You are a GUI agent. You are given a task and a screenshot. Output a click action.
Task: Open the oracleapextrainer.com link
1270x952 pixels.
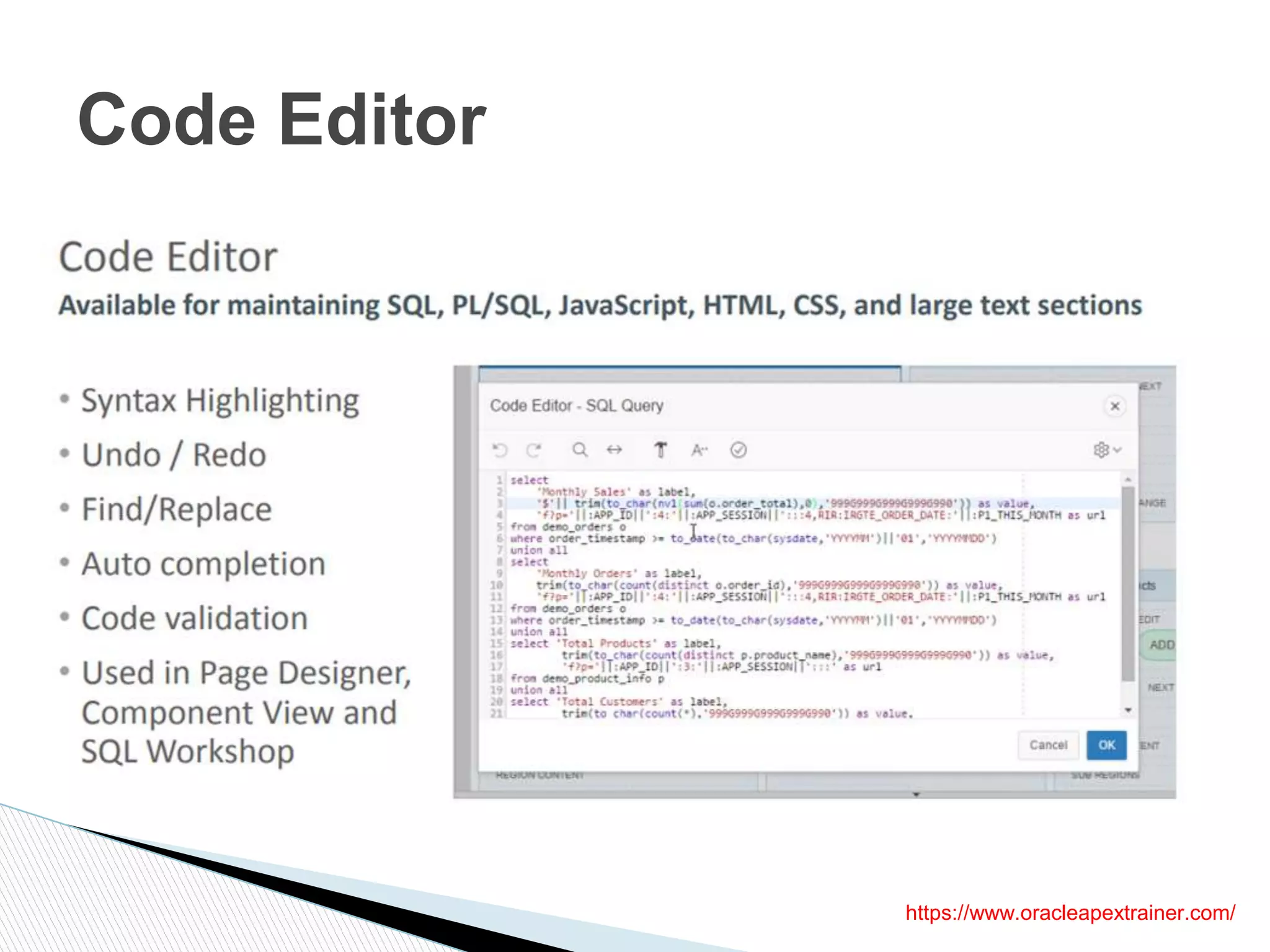click(x=1070, y=913)
